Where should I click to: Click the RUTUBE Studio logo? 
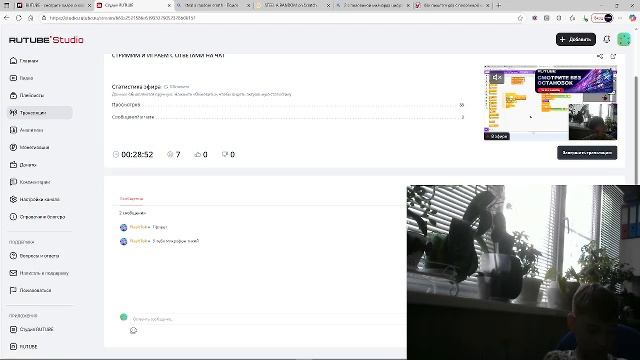point(46,40)
